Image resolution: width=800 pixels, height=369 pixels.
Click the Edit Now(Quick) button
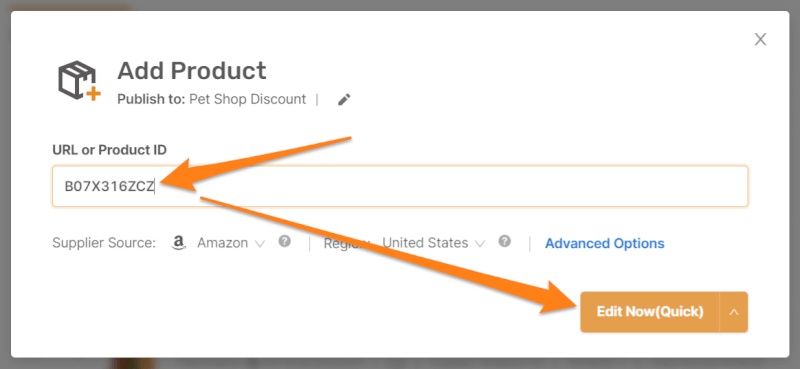[x=650, y=312]
